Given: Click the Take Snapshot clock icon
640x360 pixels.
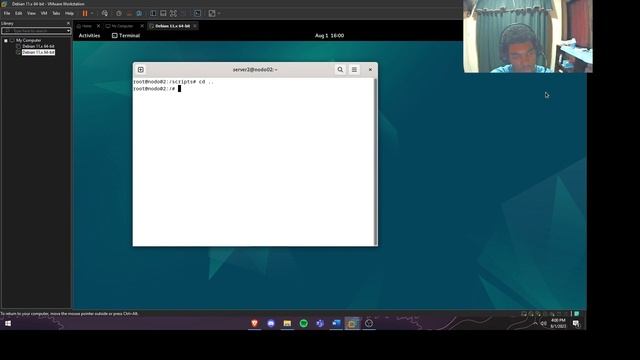Looking at the screenshot, I should (x=119, y=13).
